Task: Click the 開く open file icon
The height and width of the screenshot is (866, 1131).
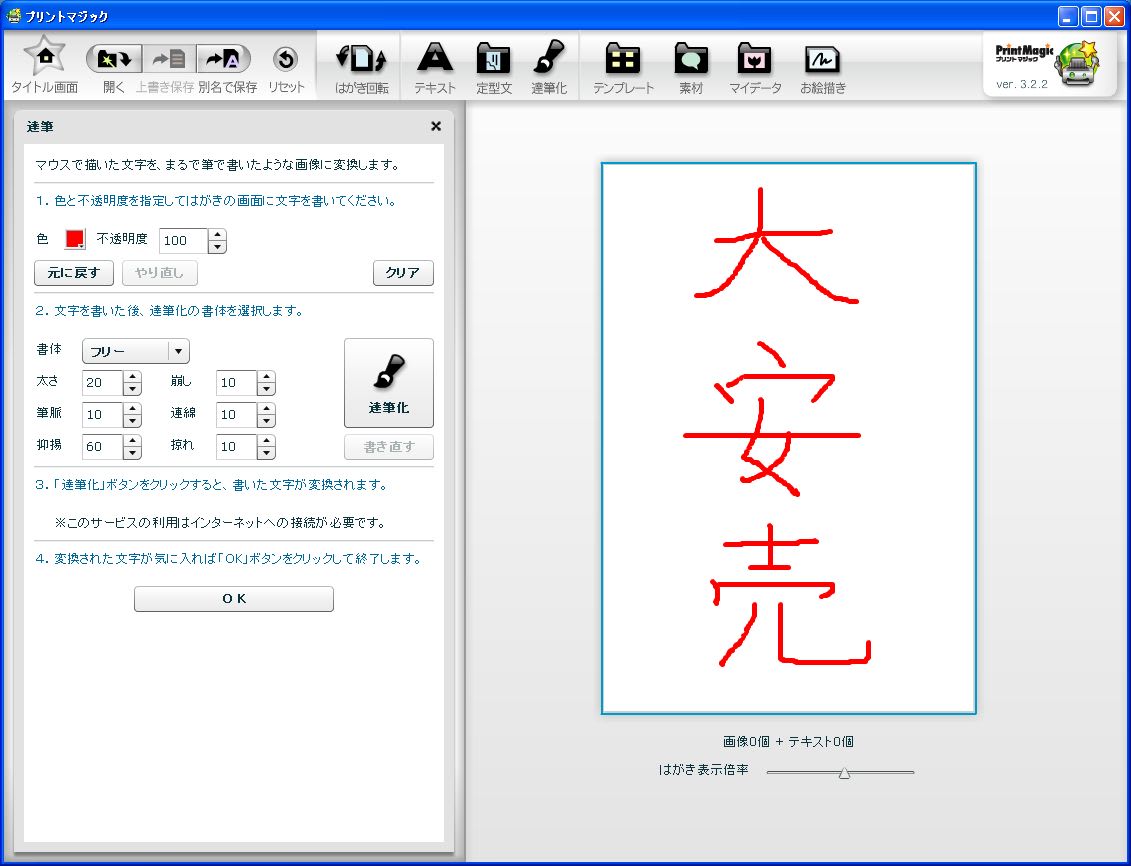Action: 114,60
